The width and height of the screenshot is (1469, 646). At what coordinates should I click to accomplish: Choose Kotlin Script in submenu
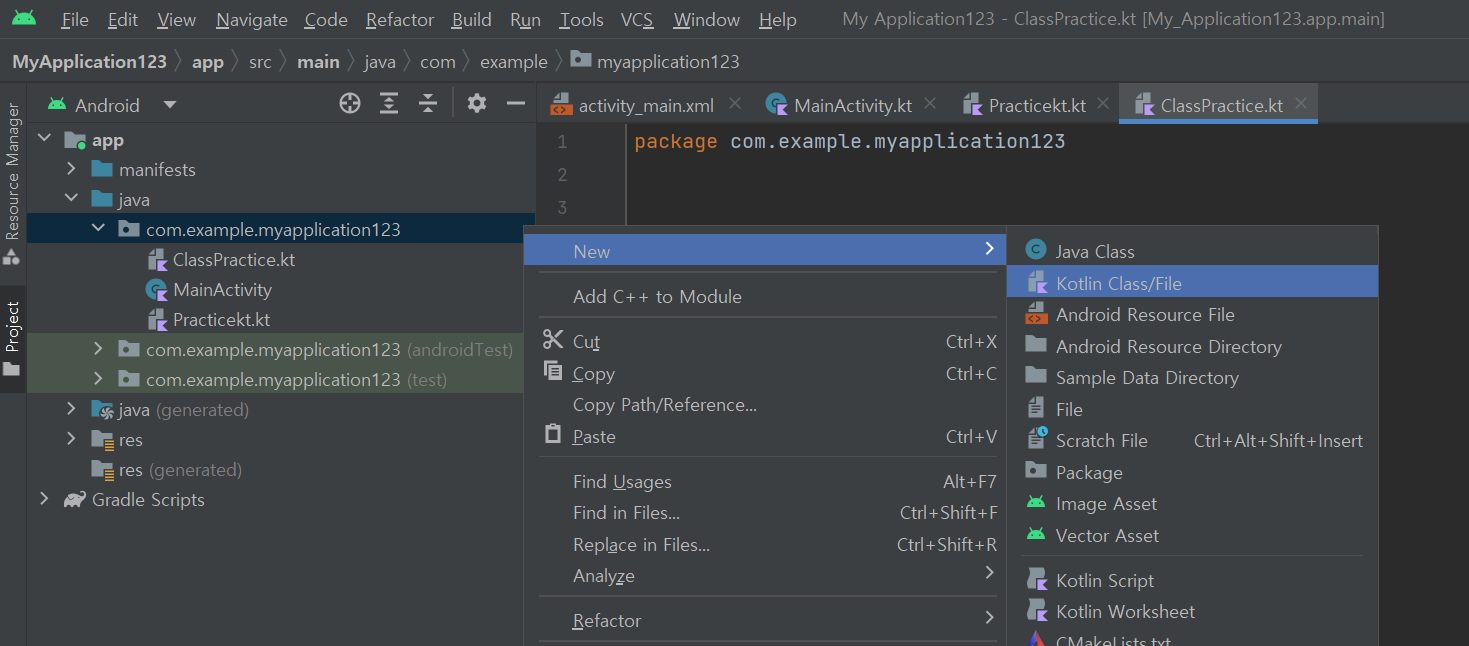(1192, 580)
